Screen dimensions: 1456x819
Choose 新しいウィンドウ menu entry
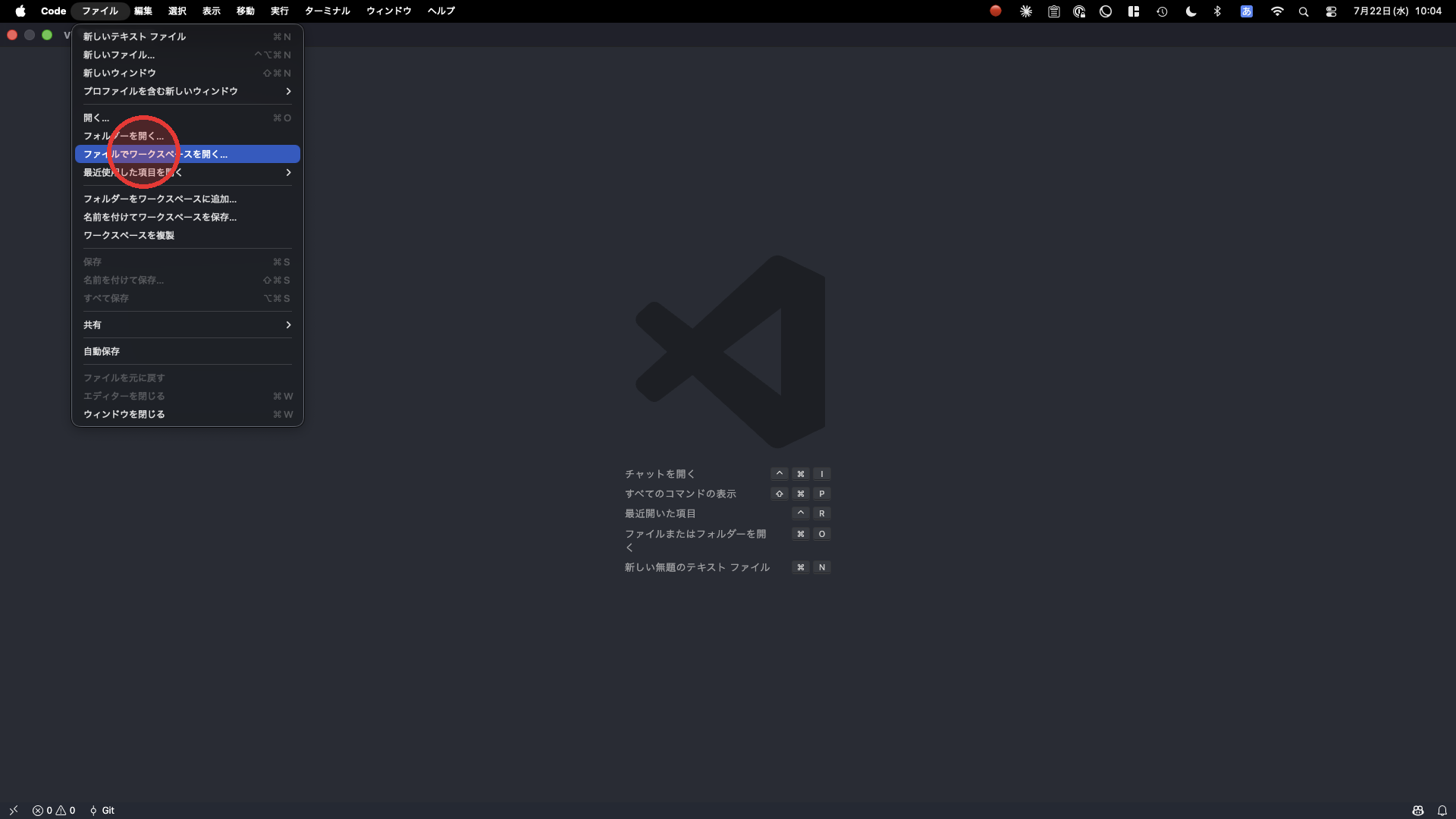(x=187, y=73)
